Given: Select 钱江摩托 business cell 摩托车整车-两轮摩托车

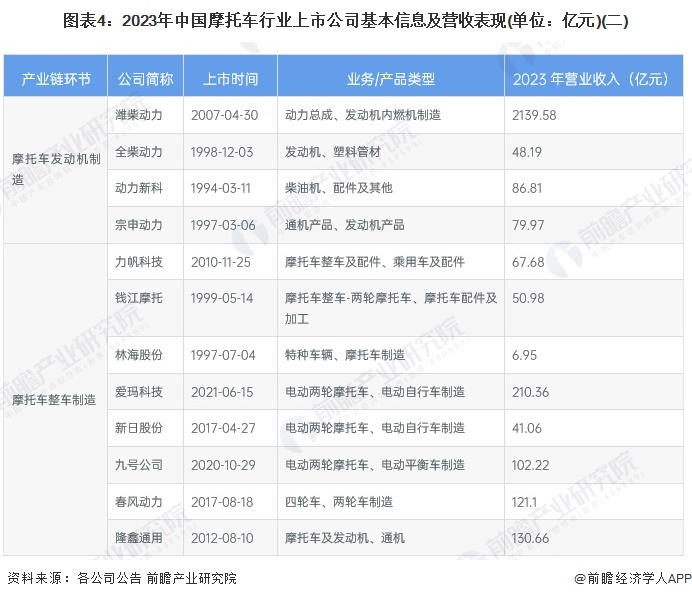Looking at the screenshot, I should pos(391,308).
